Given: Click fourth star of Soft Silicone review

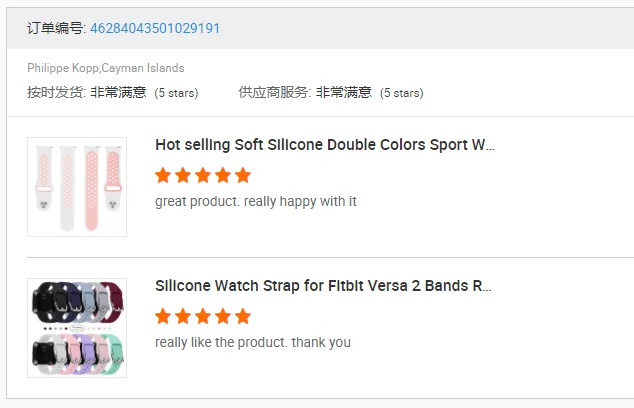Looking at the screenshot, I should [222, 176].
